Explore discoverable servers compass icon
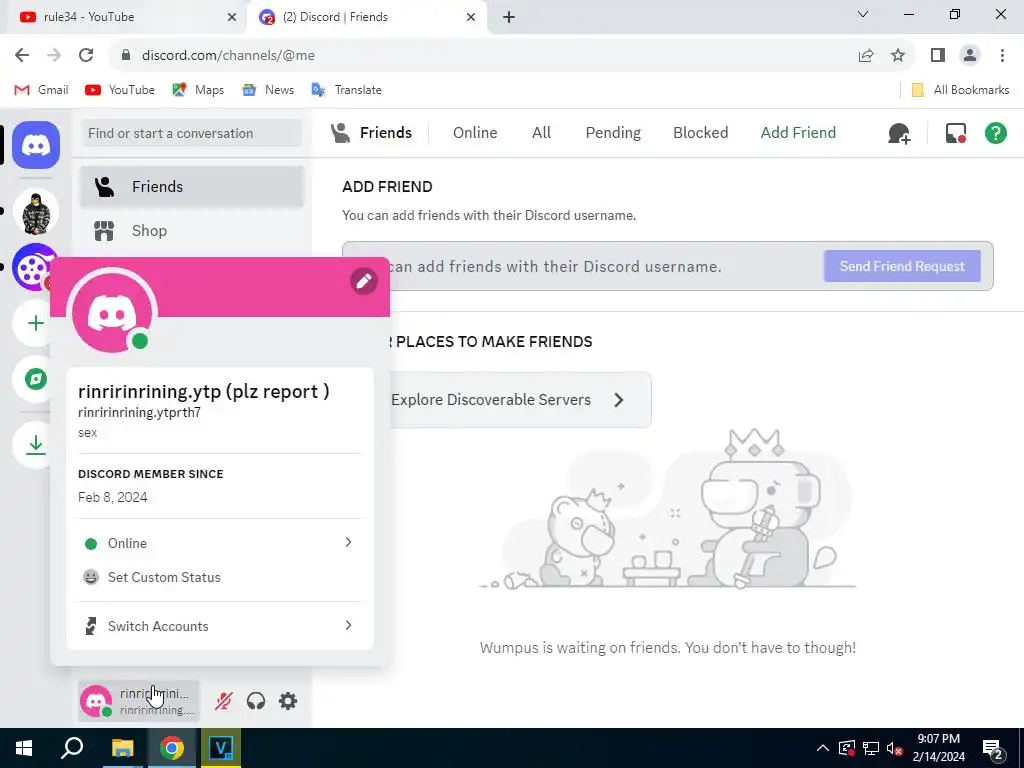Screen dimensions: 1024x768 click(x=36, y=379)
